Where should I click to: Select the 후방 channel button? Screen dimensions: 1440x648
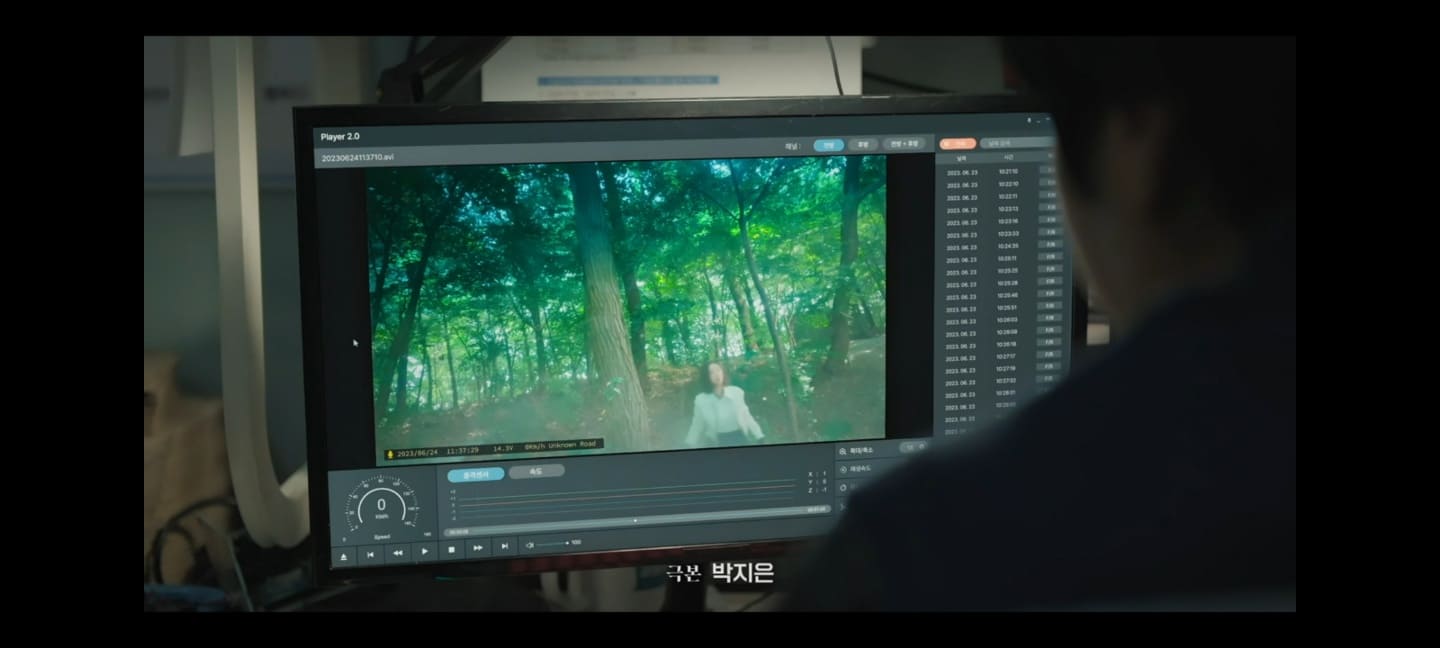(x=862, y=144)
